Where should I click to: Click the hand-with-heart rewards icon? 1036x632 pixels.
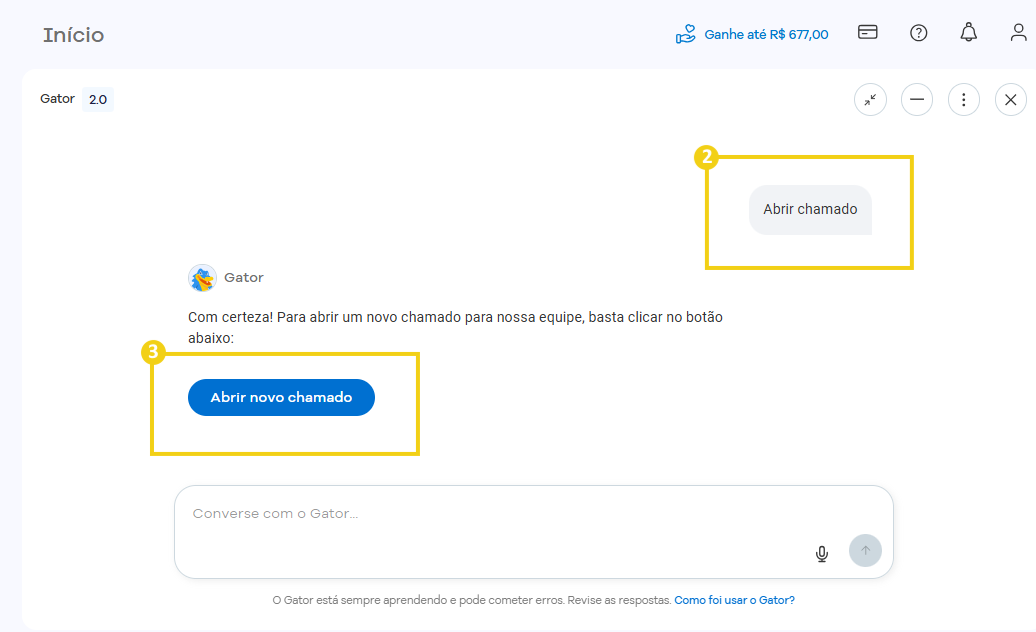tap(685, 34)
